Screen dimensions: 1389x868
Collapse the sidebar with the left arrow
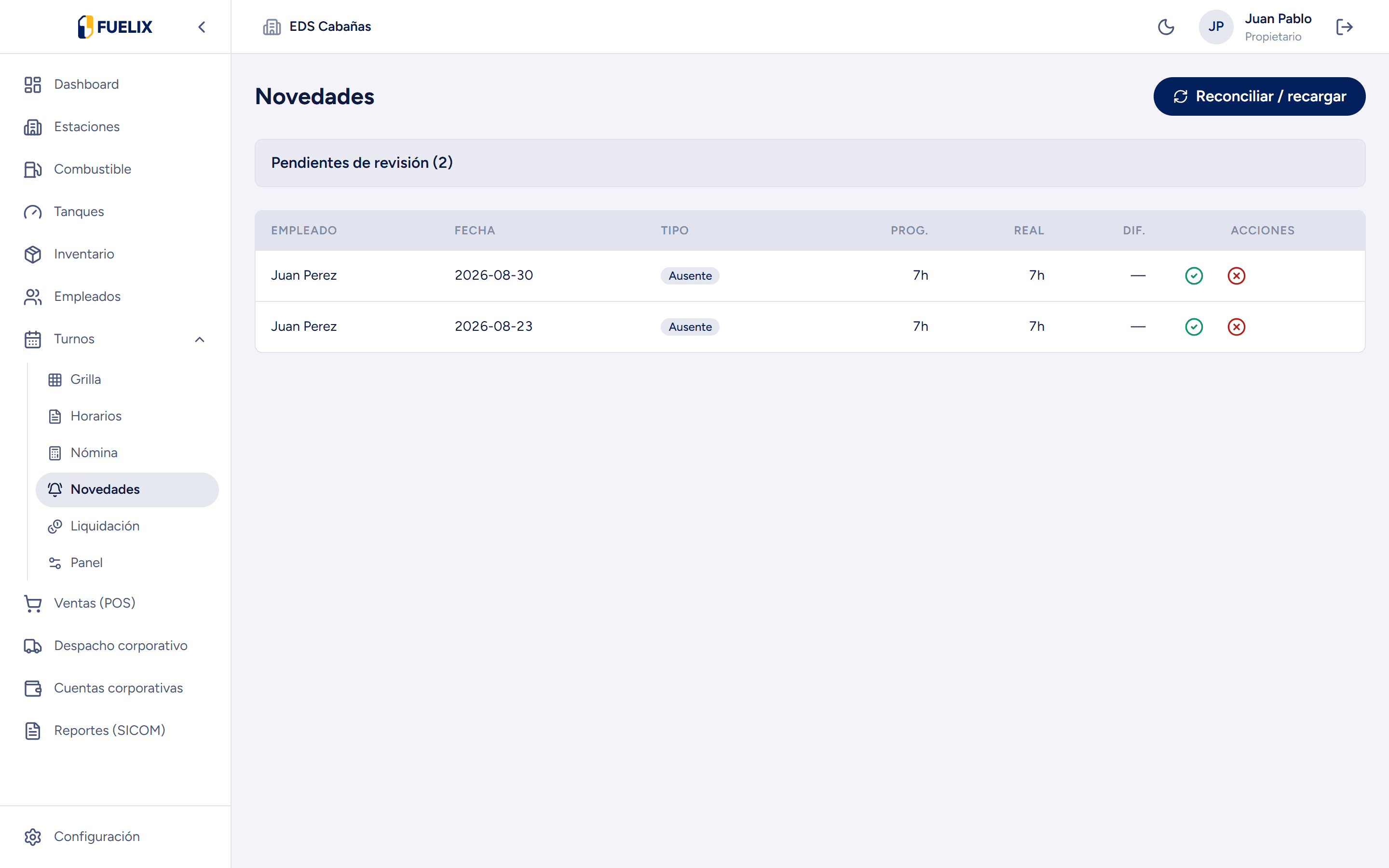(x=202, y=27)
